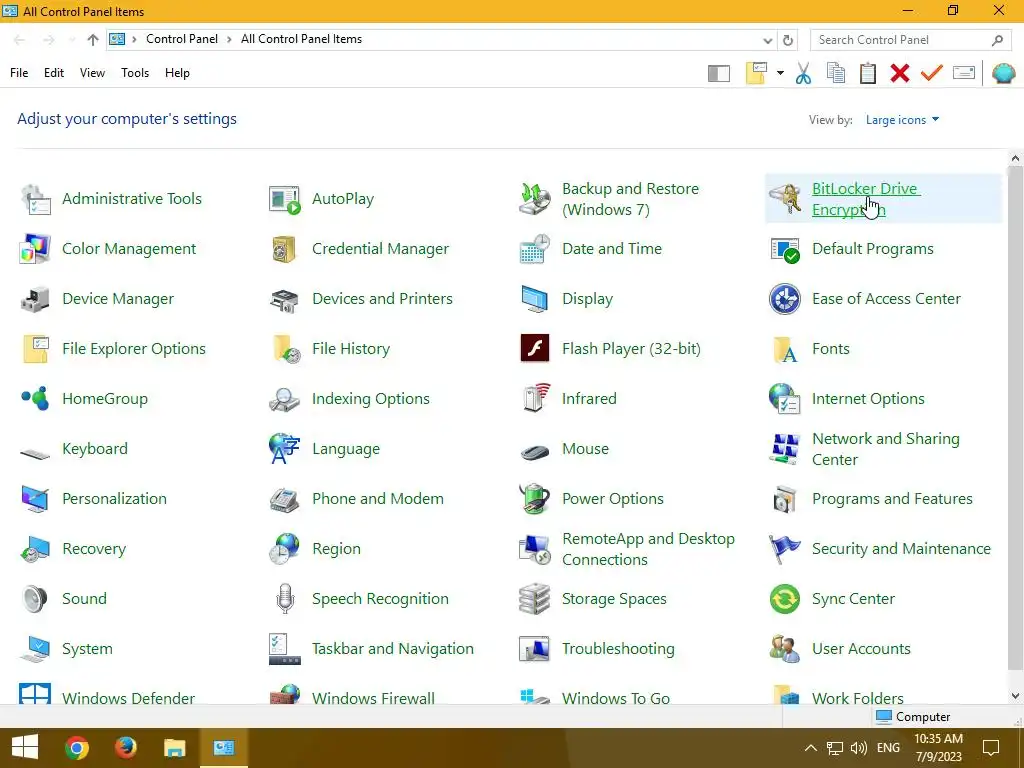
Task: Open BitLocker Drive Encryption link
Action: point(865,199)
